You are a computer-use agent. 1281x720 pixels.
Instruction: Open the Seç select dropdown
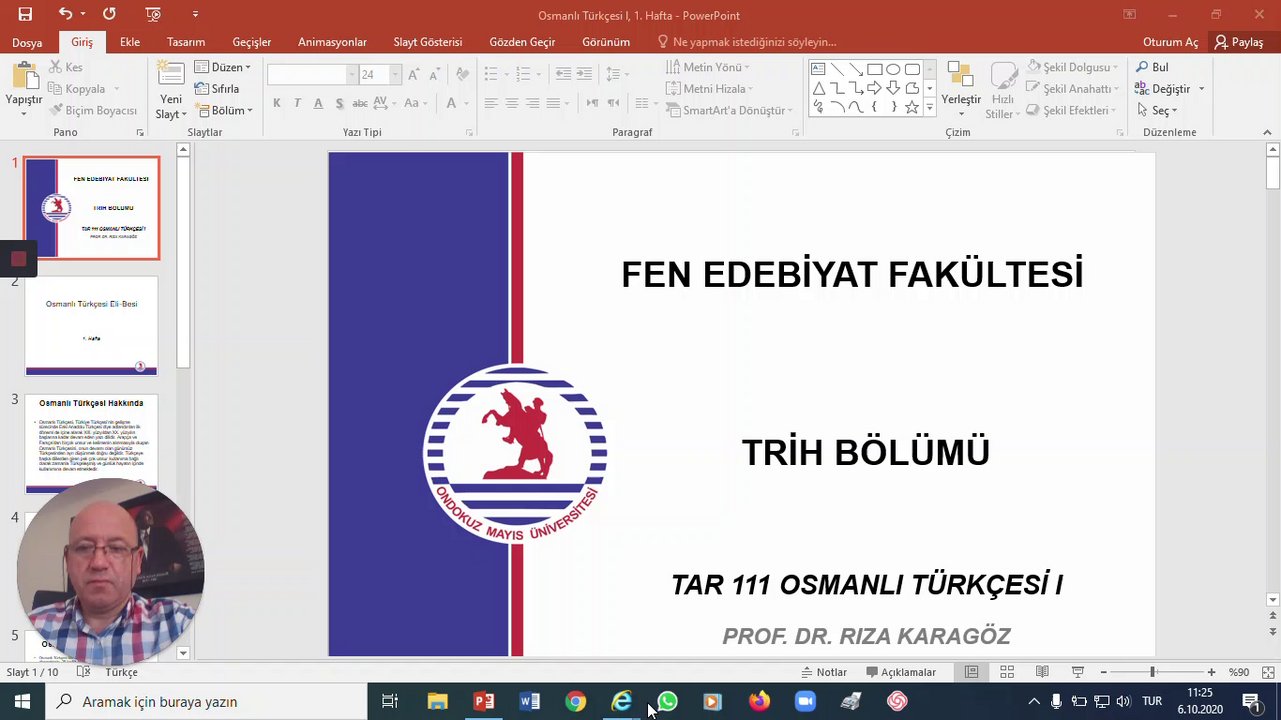1157,110
